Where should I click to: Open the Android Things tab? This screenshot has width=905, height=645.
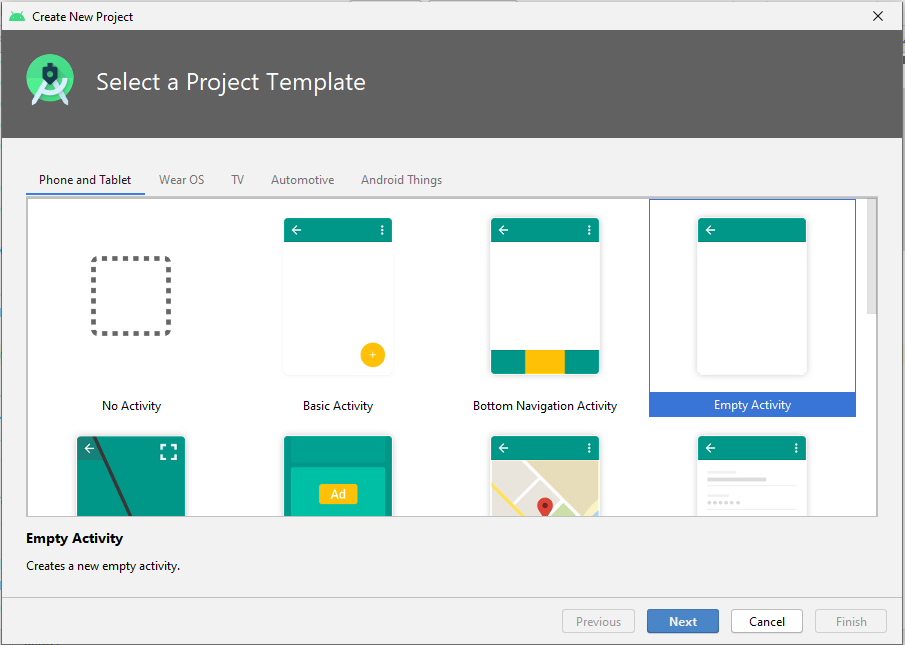pyautogui.click(x=401, y=179)
